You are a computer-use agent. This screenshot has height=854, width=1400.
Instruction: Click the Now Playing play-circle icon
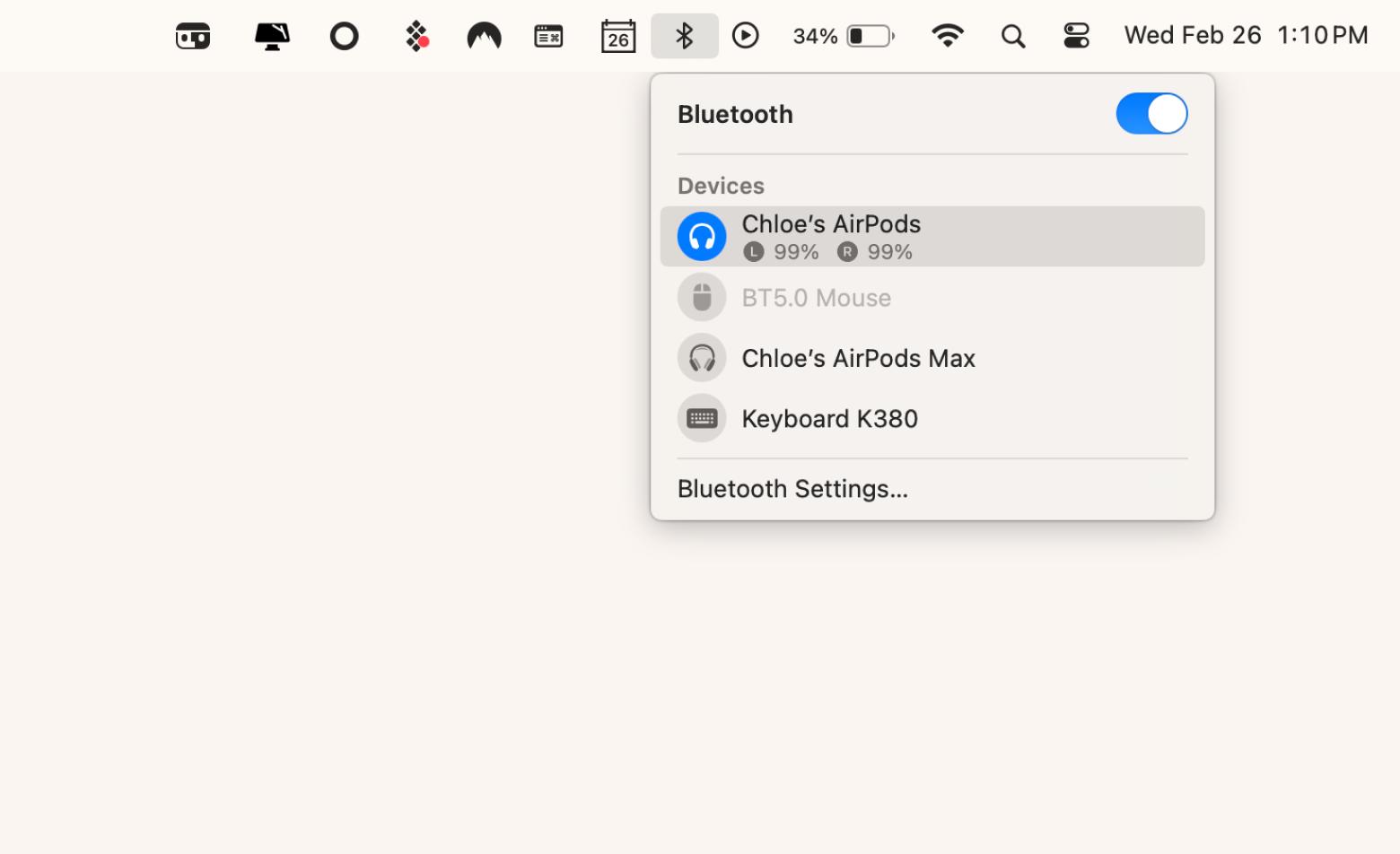pyautogui.click(x=745, y=36)
